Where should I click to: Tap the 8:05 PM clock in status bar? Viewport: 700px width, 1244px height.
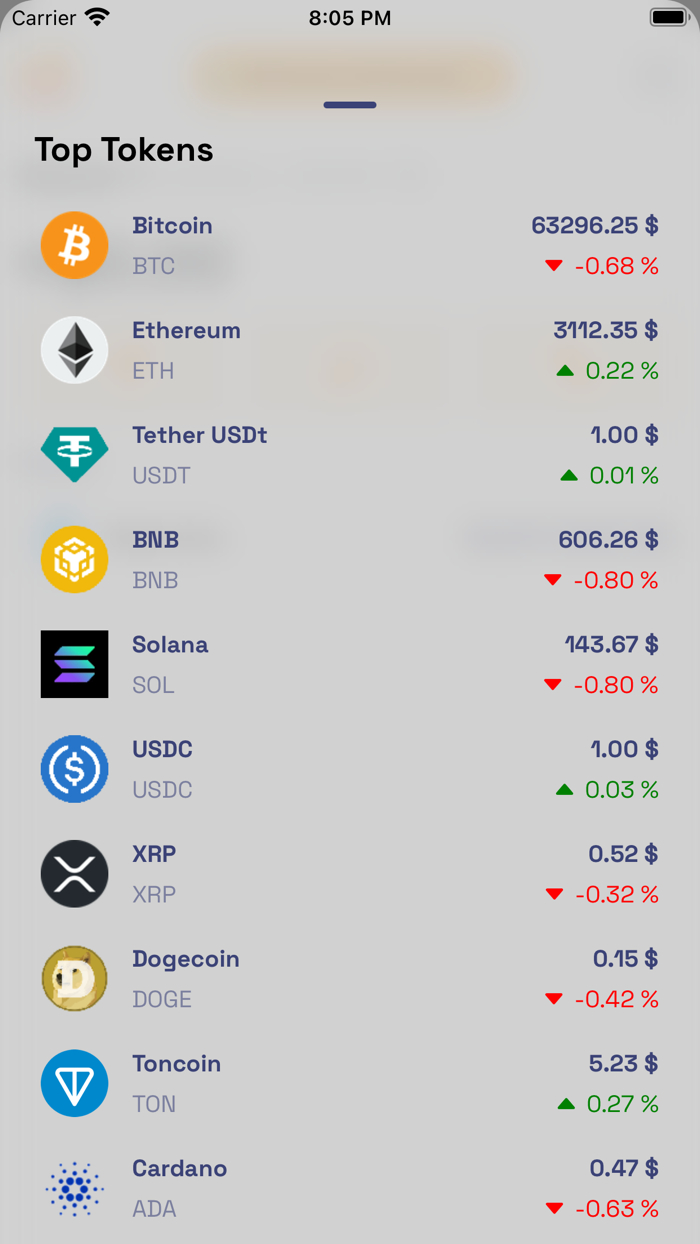[349, 16]
